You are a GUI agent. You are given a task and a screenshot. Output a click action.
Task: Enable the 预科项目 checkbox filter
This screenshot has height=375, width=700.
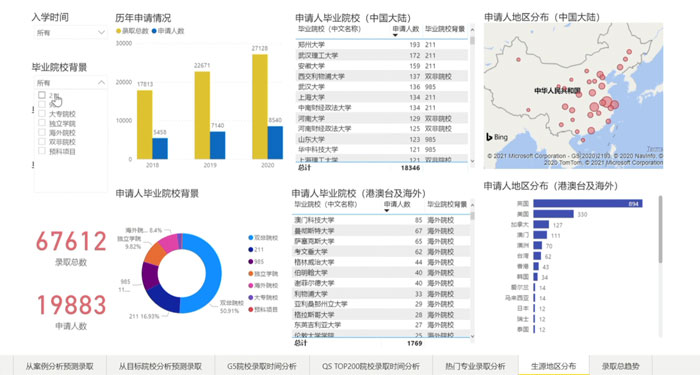point(42,151)
